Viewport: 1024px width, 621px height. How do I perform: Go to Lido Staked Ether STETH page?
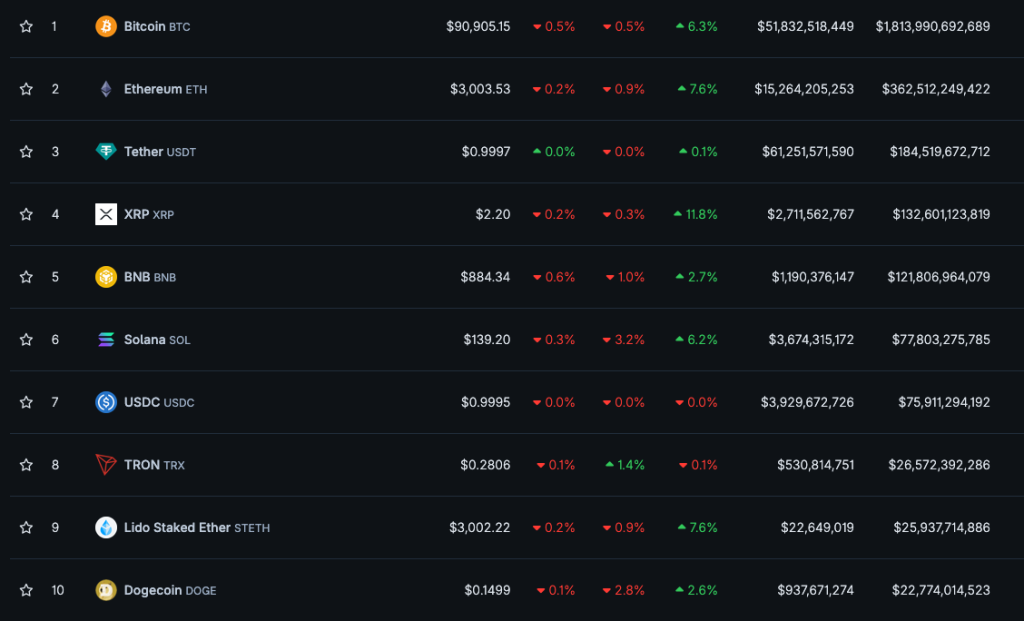(196, 528)
